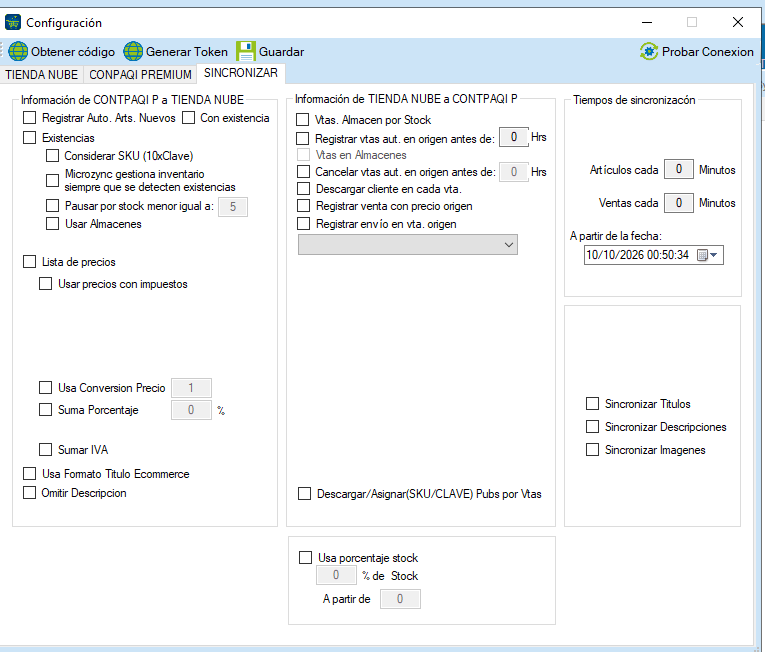Click the % de Stock value field
The image size is (765, 652).
(x=336, y=575)
